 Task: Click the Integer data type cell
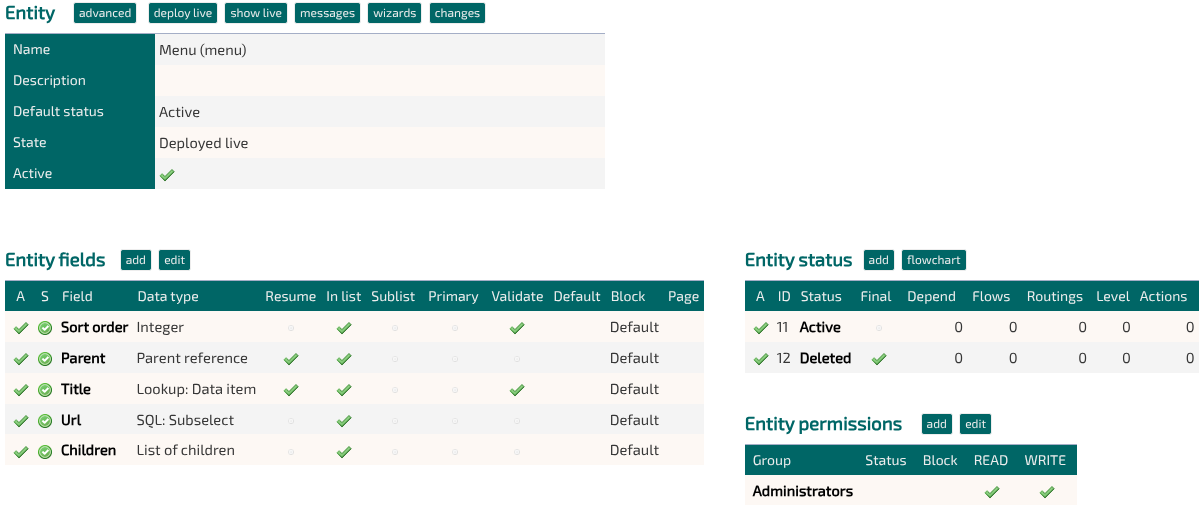161,327
